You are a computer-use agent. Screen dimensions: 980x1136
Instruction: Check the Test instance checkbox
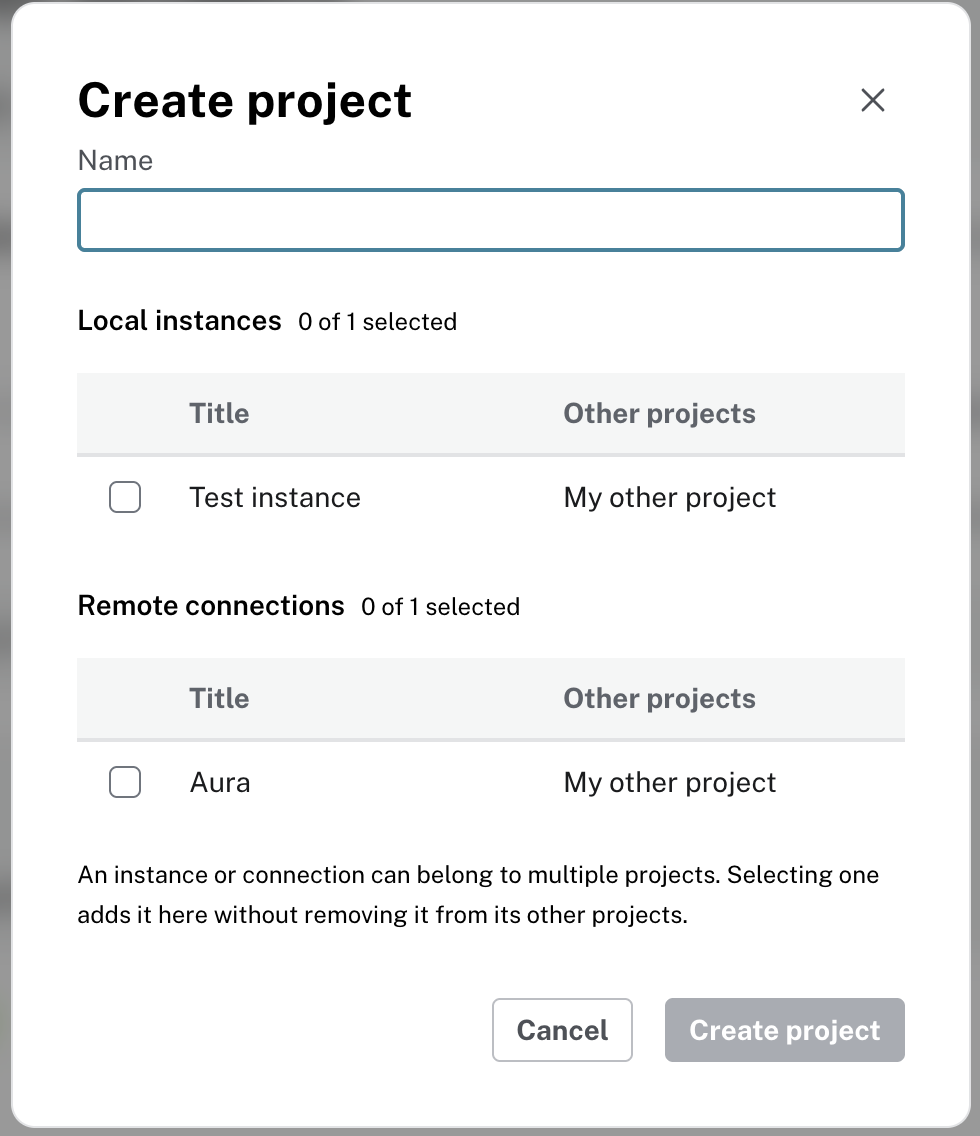click(x=125, y=497)
